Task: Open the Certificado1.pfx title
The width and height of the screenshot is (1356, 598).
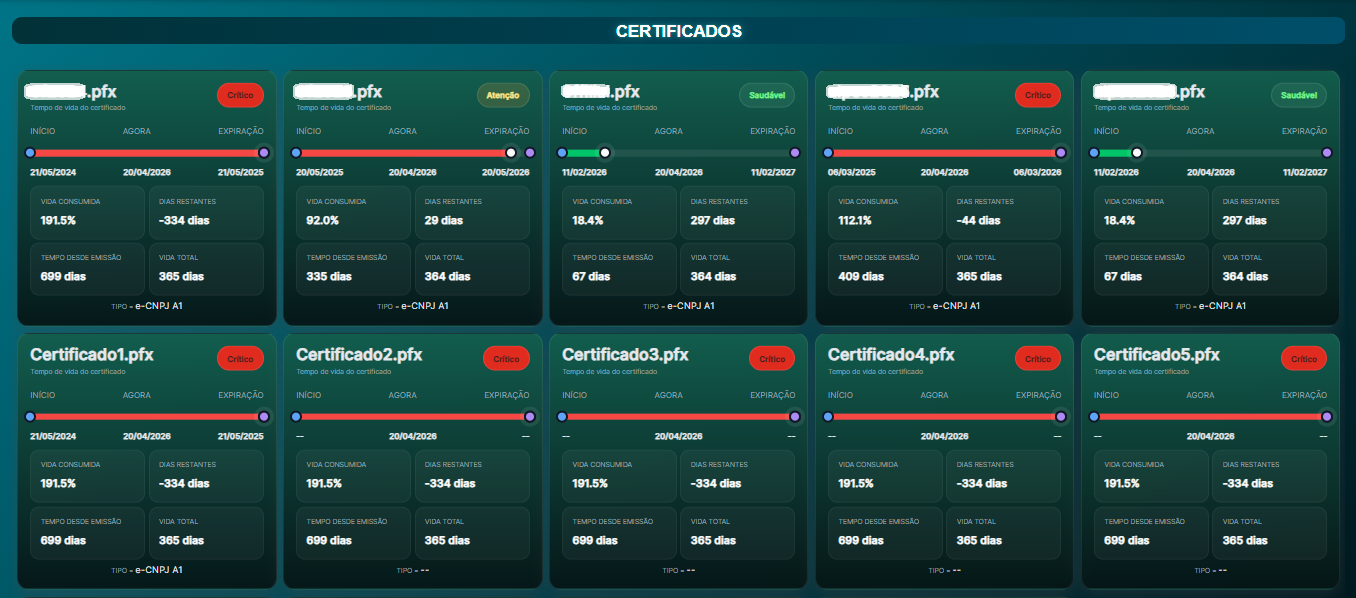Action: [92, 354]
